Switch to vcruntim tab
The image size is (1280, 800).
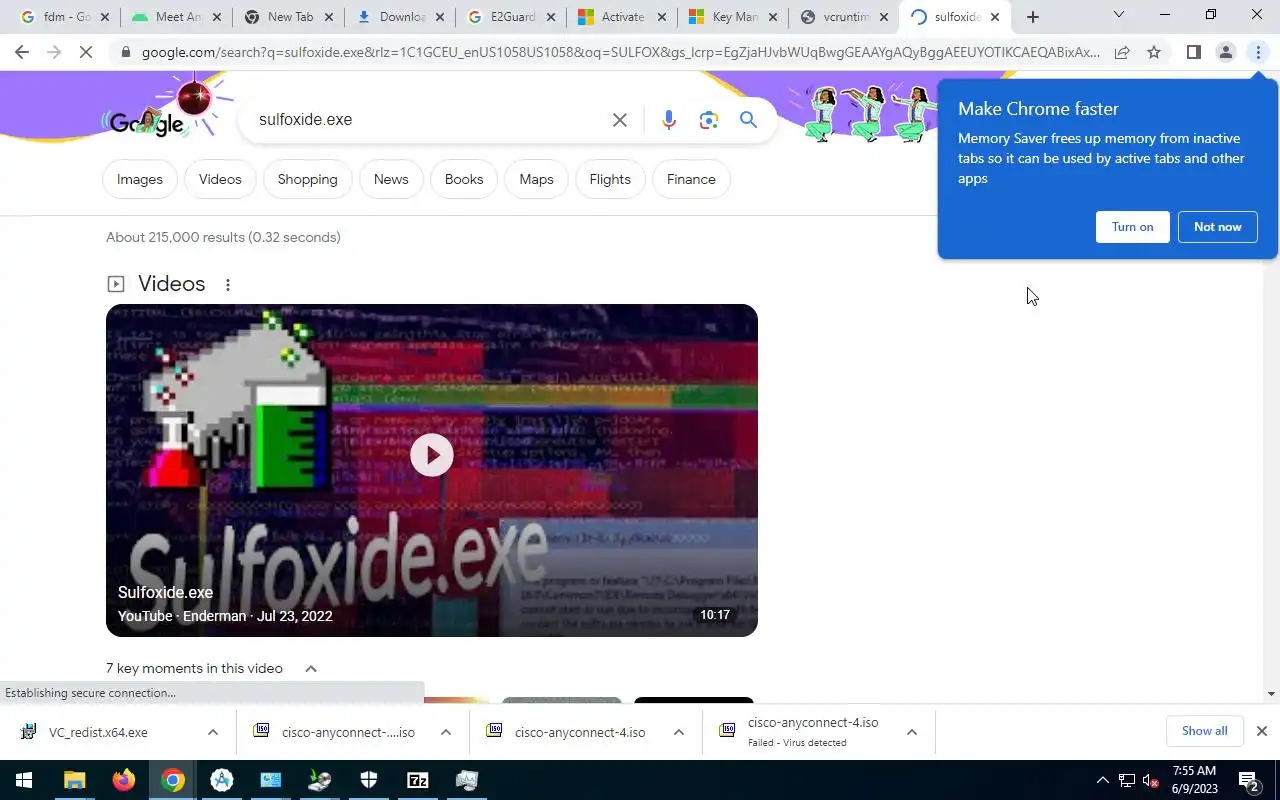click(x=843, y=17)
